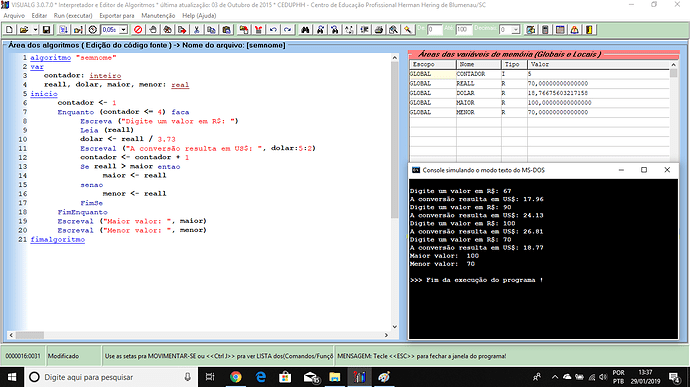This screenshot has width=690, height=387.
Task: Select the DOLAR variable cell
Action: (x=479, y=93)
